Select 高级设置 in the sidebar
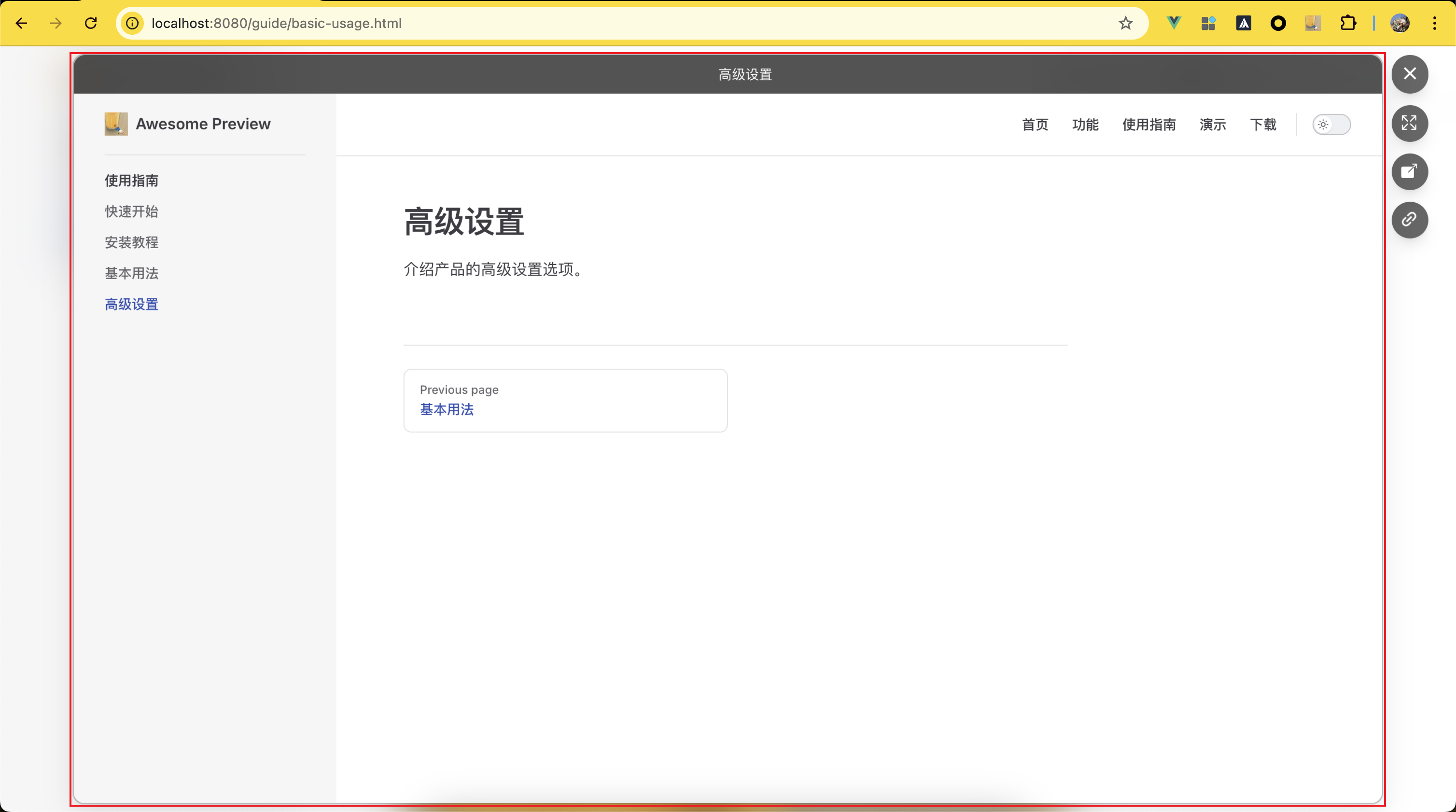Image resolution: width=1456 pixels, height=812 pixels. (131, 304)
